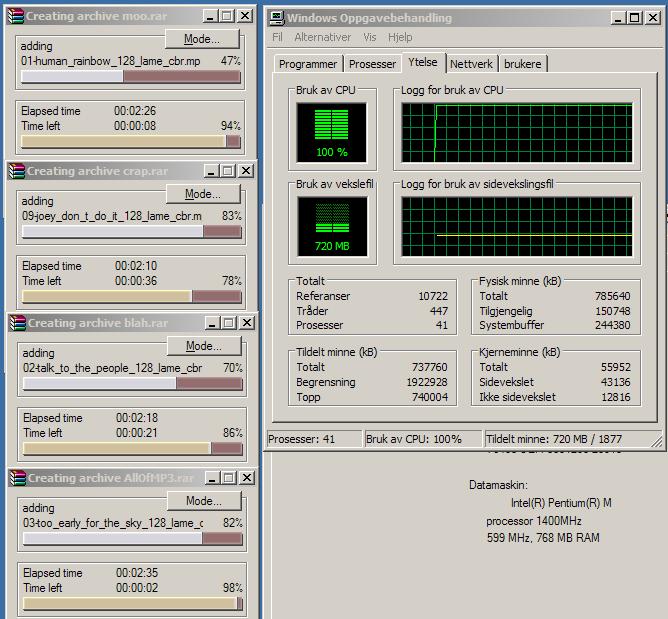Click filename 01-human_rainbow_128_lame_cbr.mp

click(110, 61)
